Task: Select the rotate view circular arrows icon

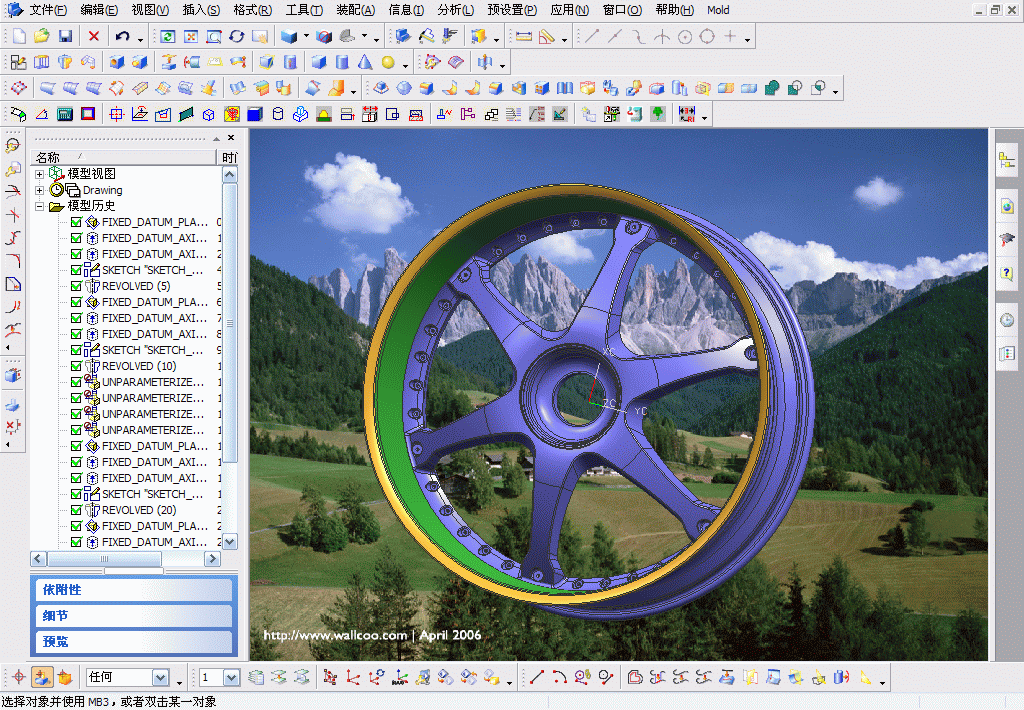Action: point(236,37)
